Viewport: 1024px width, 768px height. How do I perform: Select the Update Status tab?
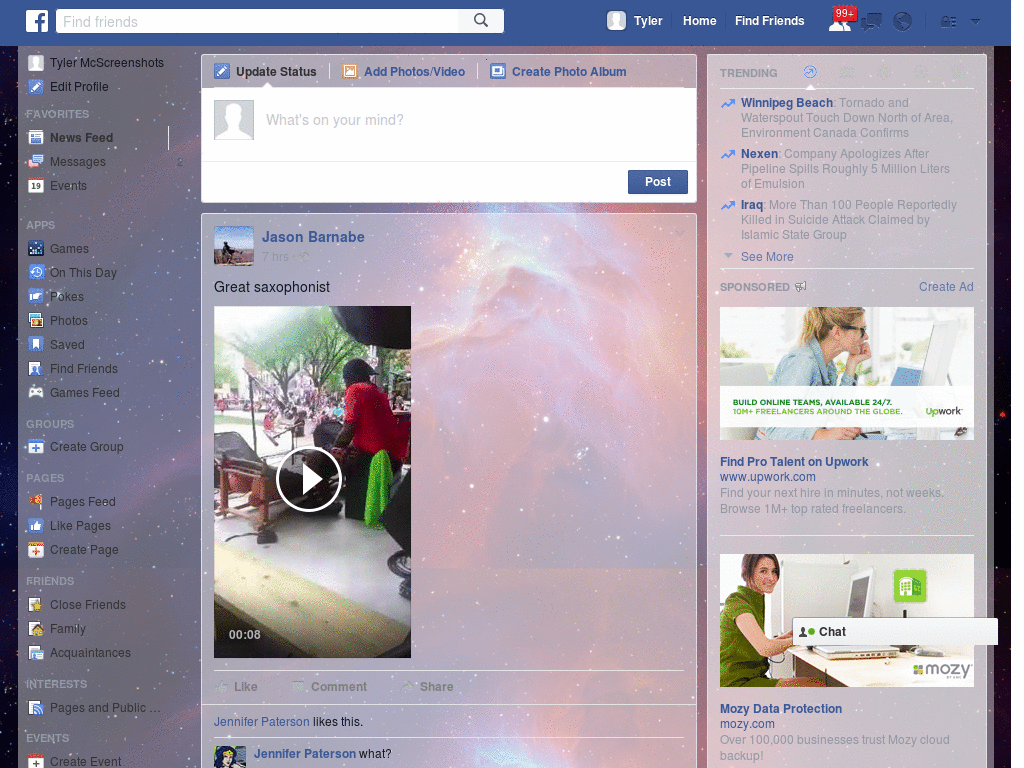click(266, 72)
